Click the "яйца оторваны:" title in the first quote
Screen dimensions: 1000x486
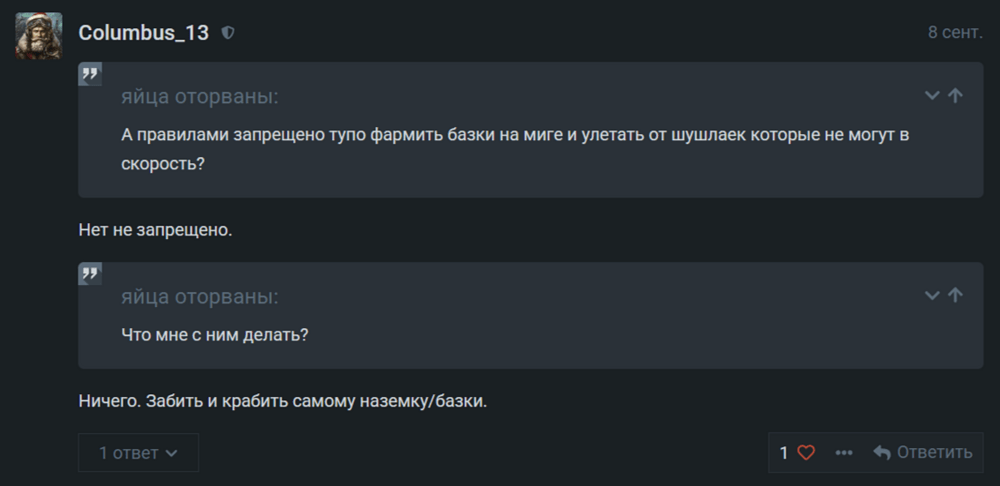[200, 98]
